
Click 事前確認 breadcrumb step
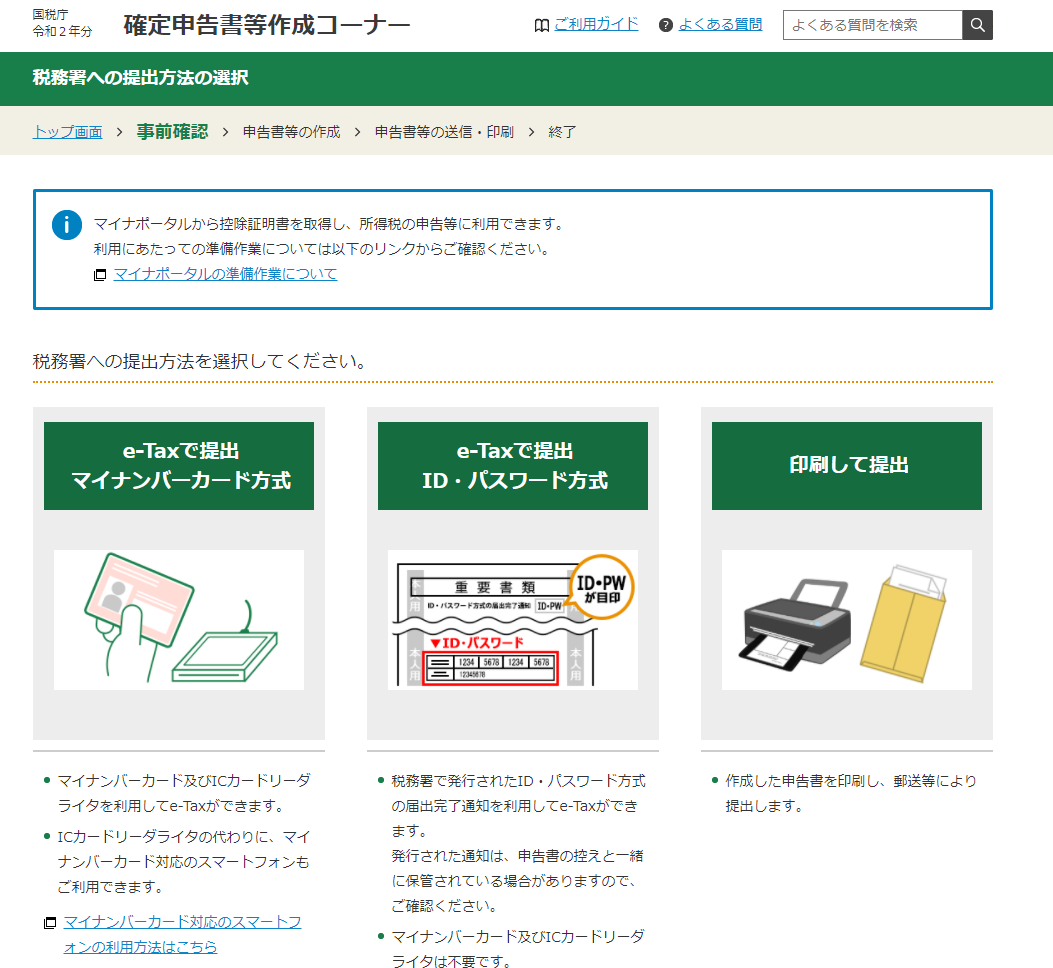coord(173,132)
